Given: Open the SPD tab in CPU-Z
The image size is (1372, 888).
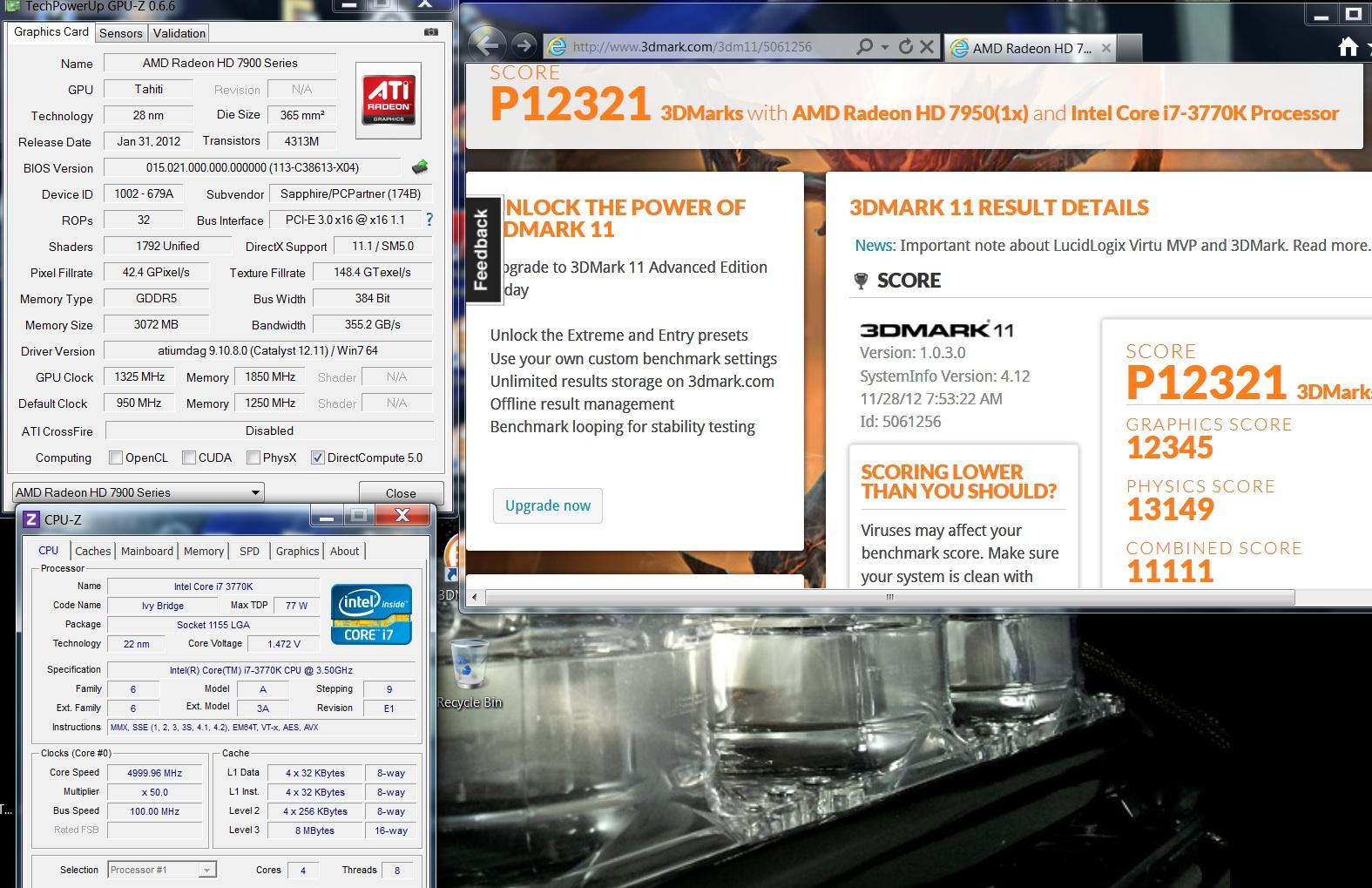Looking at the screenshot, I should point(250,551).
